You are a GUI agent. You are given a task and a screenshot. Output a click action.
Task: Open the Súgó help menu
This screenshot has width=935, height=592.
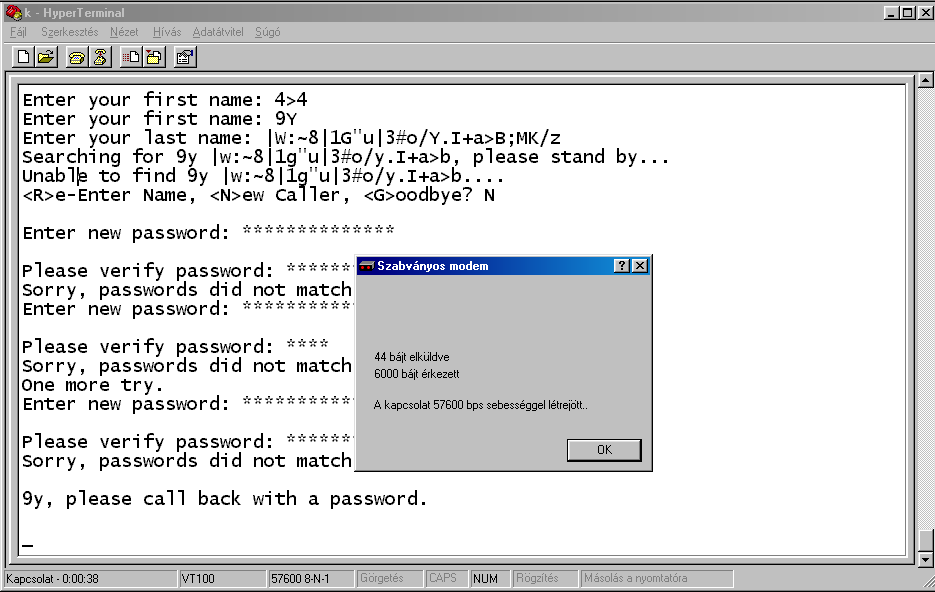pyautogui.click(x=267, y=32)
